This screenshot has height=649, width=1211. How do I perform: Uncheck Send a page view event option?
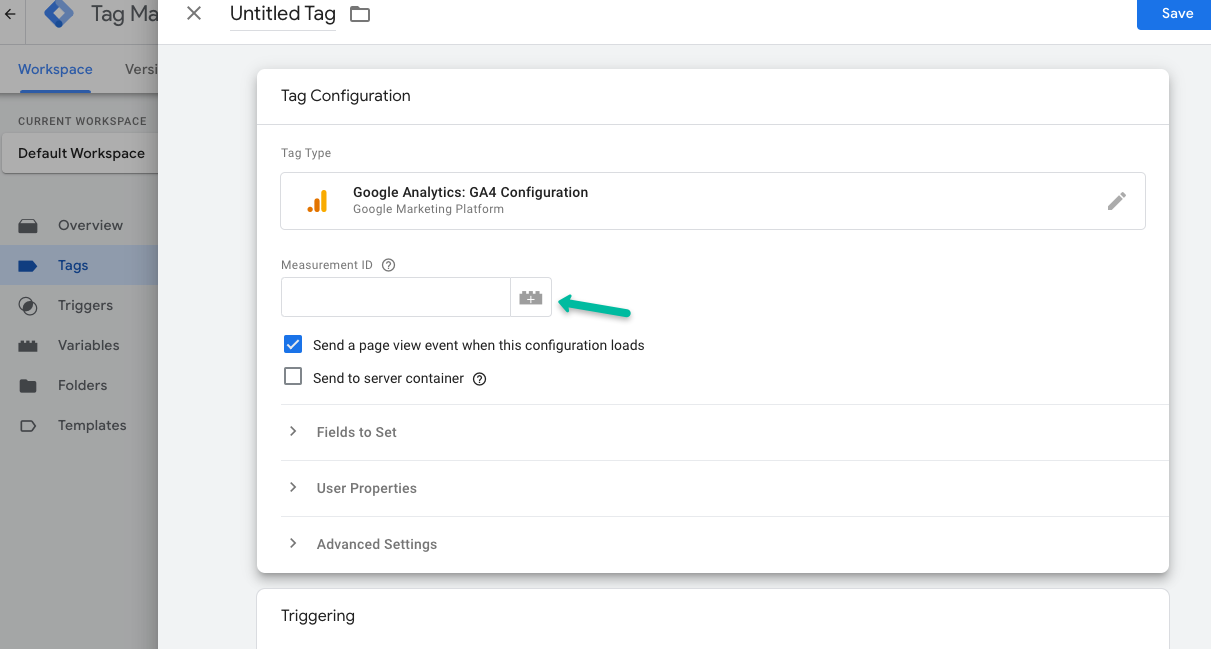click(292, 343)
